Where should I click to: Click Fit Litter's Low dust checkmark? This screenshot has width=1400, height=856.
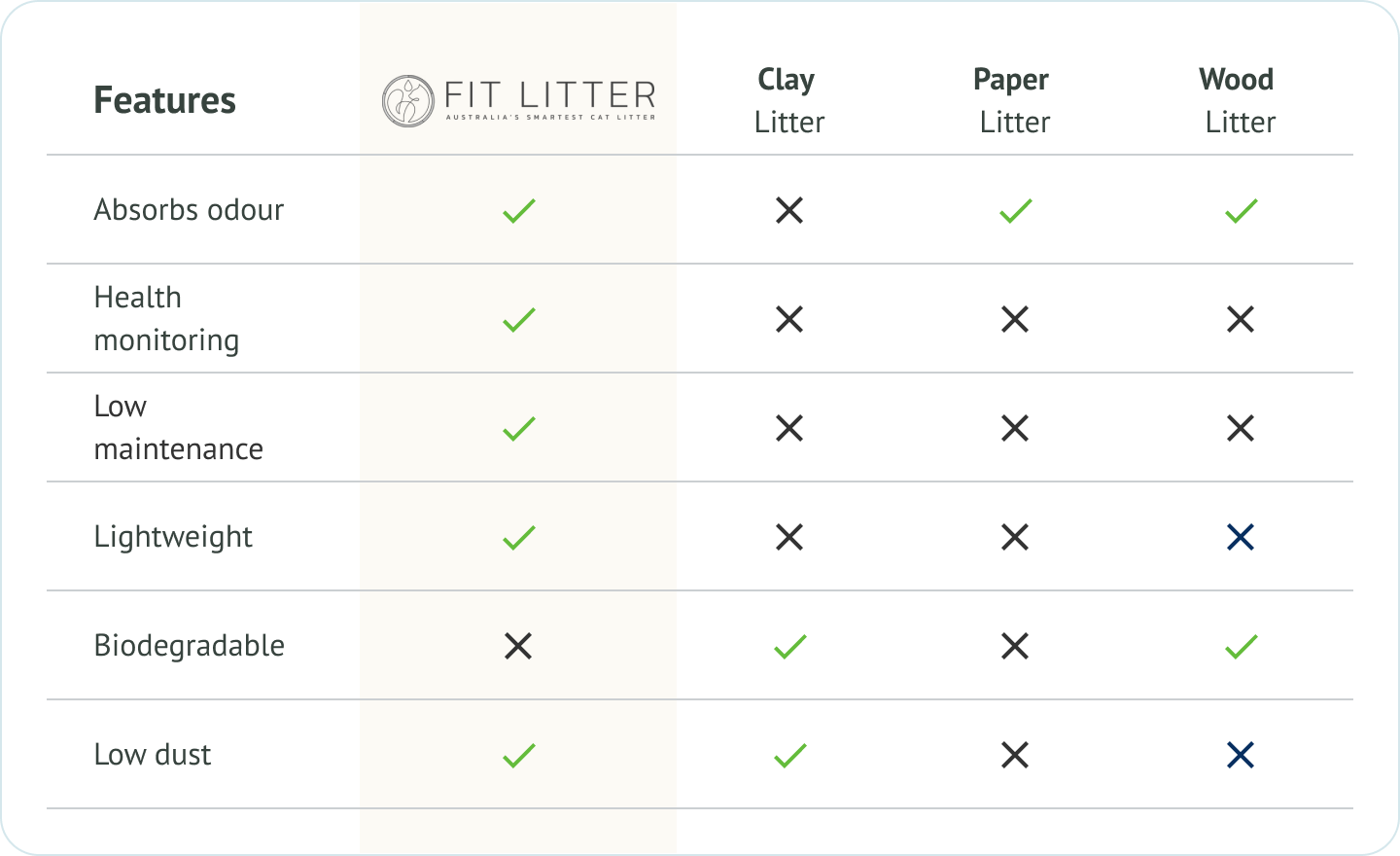click(x=519, y=755)
